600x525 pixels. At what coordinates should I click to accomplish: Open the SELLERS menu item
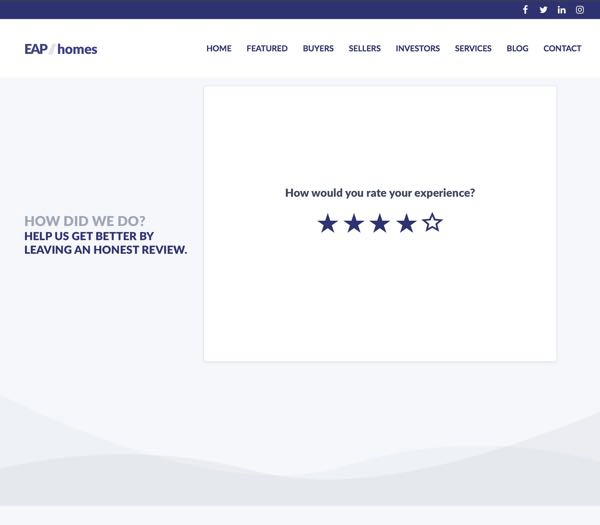tap(365, 49)
